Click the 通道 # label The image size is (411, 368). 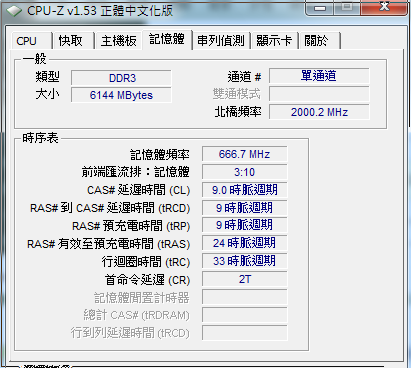(x=244, y=77)
